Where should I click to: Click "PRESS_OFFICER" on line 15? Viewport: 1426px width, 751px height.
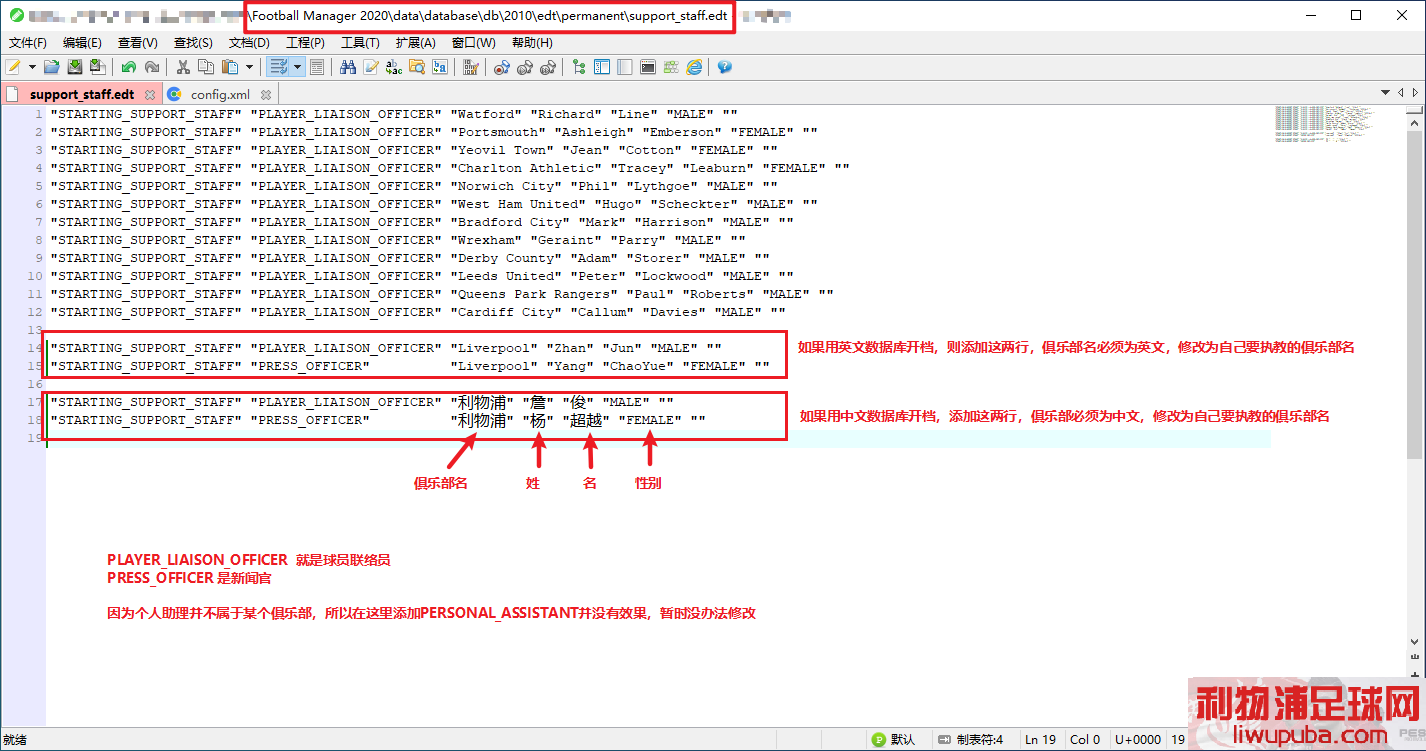pyautogui.click(x=310, y=366)
